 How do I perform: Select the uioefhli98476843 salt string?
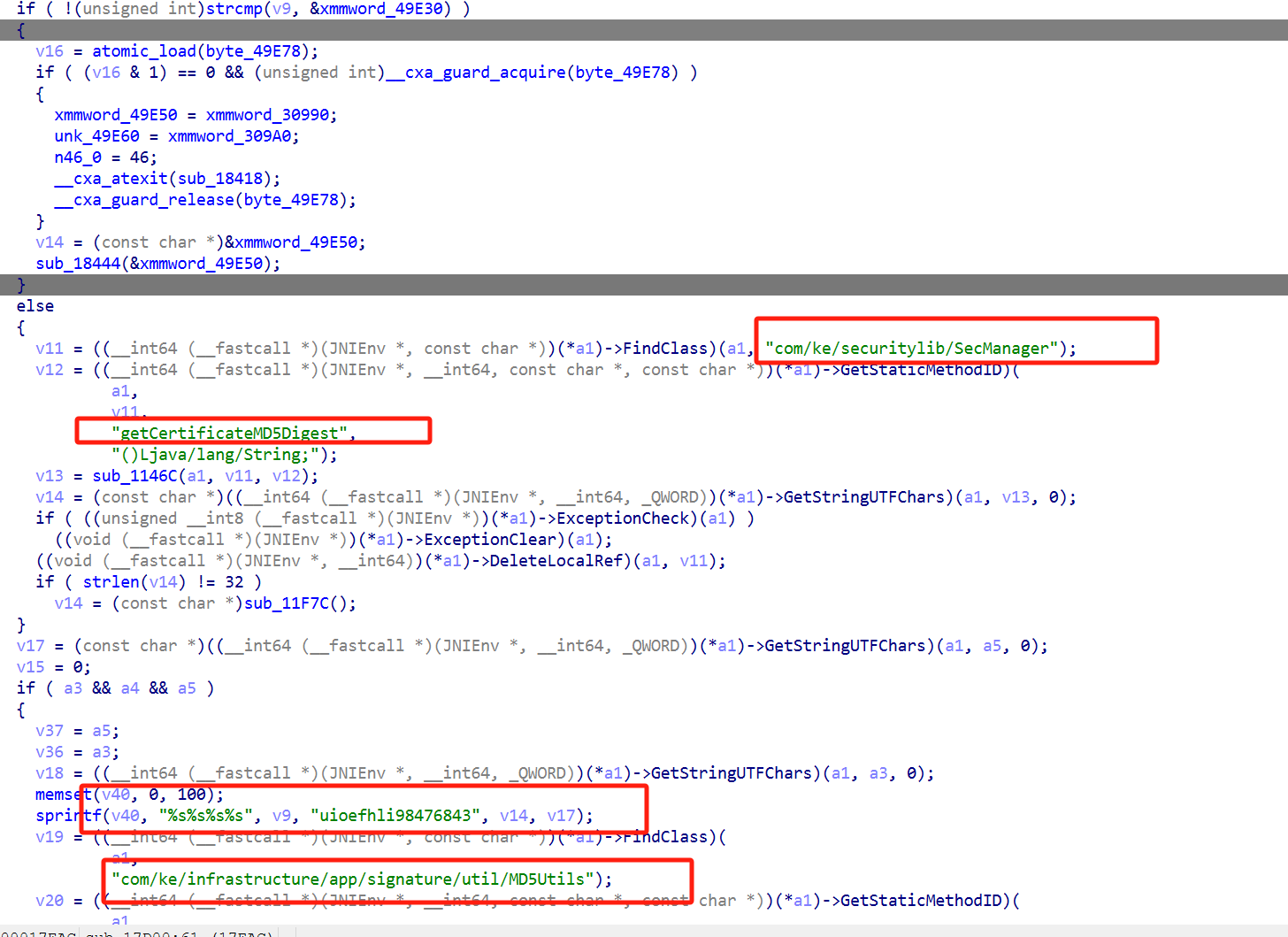395,816
